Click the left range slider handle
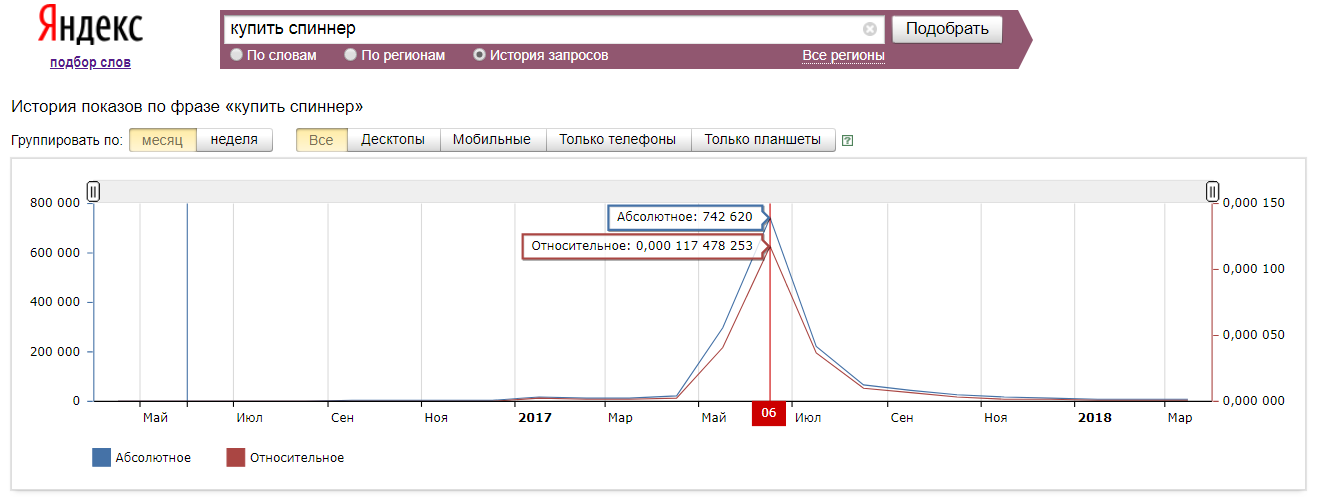The image size is (1321, 504). (x=93, y=191)
